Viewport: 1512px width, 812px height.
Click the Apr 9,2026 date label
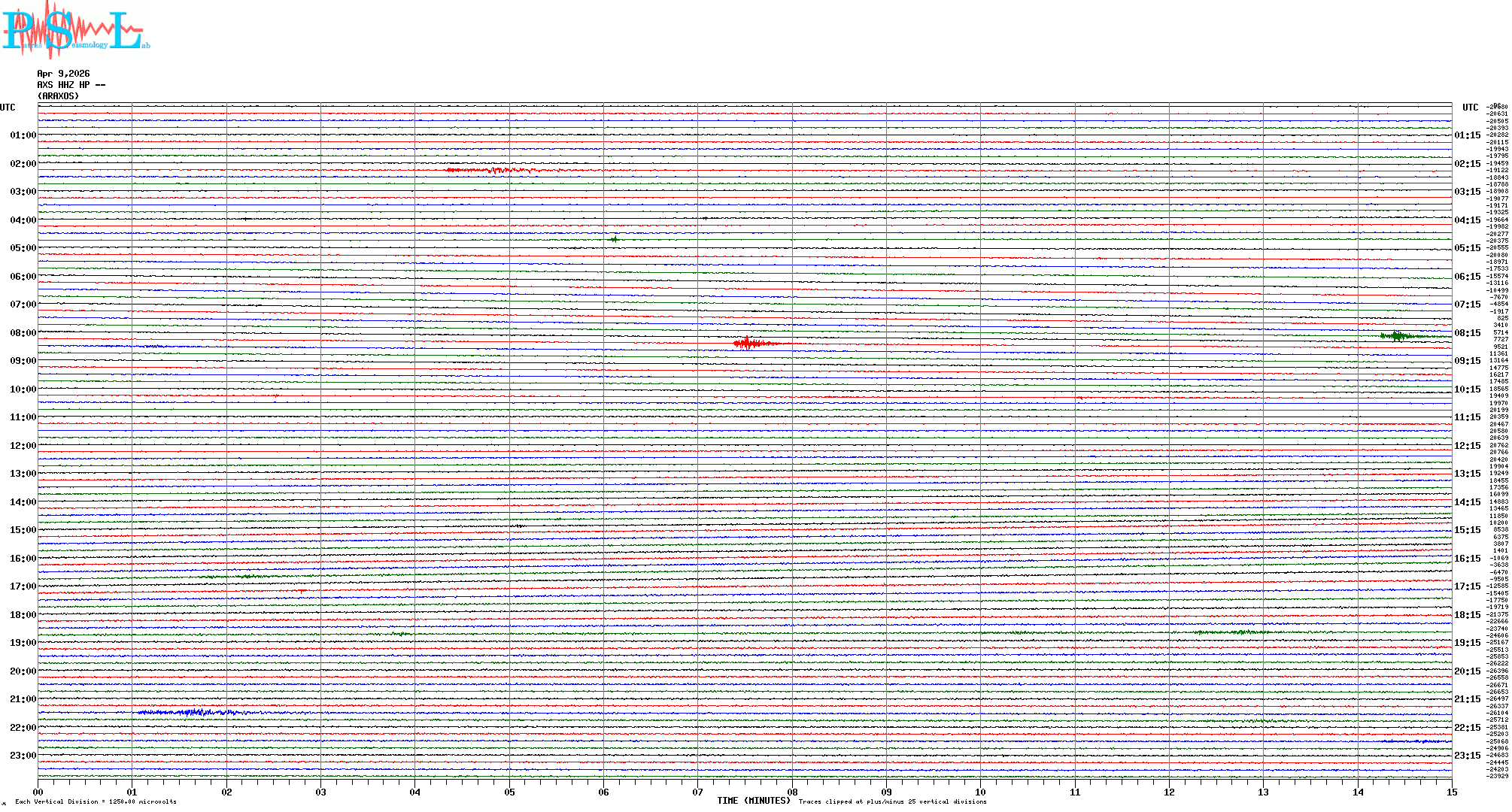[x=63, y=74]
